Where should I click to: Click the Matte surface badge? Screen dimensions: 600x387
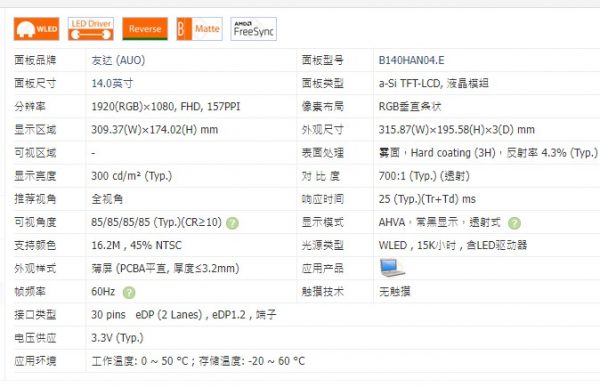point(199,29)
